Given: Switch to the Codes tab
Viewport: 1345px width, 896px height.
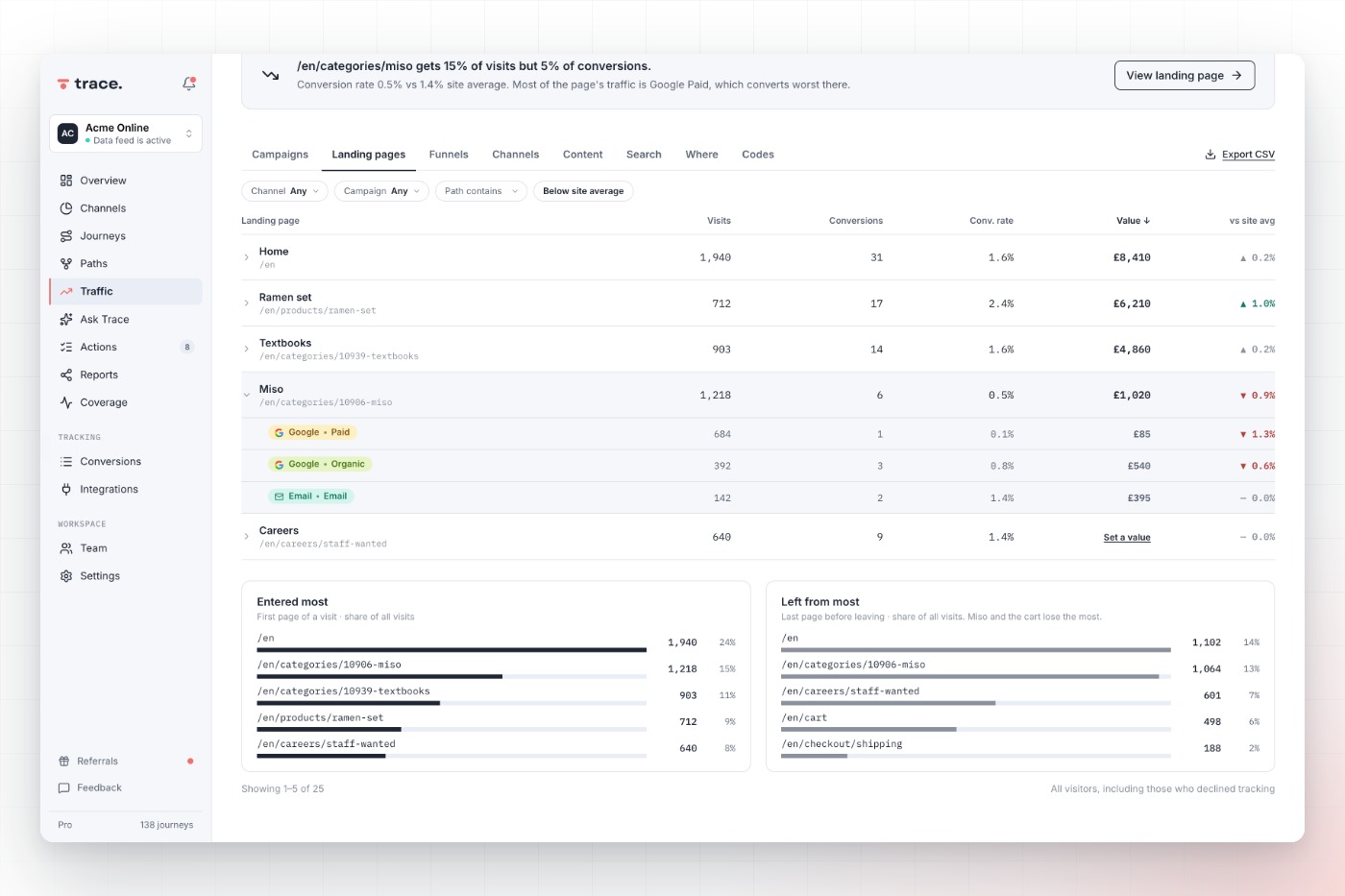Looking at the screenshot, I should click(758, 155).
